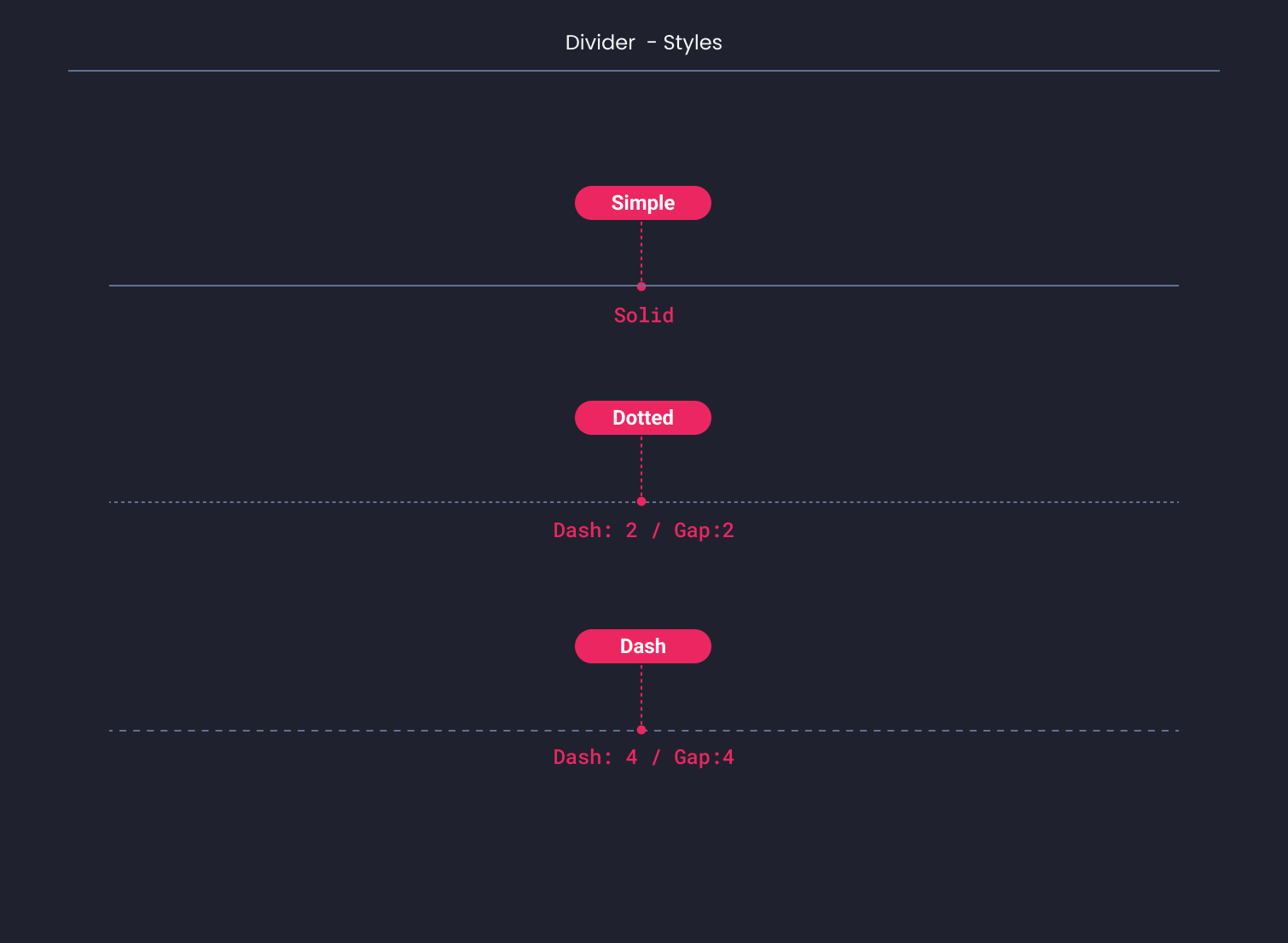Select the 'Solid' annotation text
1288x943 pixels.
(644, 315)
